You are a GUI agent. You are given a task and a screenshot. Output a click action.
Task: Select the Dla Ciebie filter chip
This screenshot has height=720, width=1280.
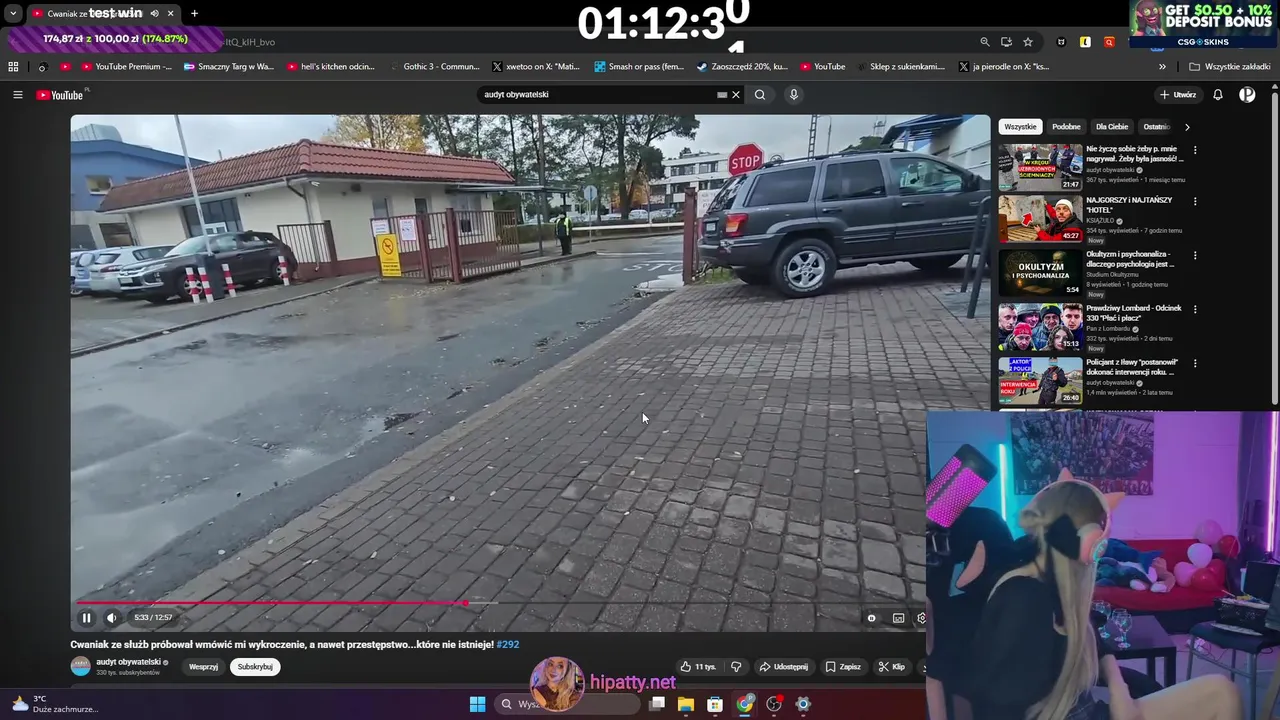(x=1112, y=127)
